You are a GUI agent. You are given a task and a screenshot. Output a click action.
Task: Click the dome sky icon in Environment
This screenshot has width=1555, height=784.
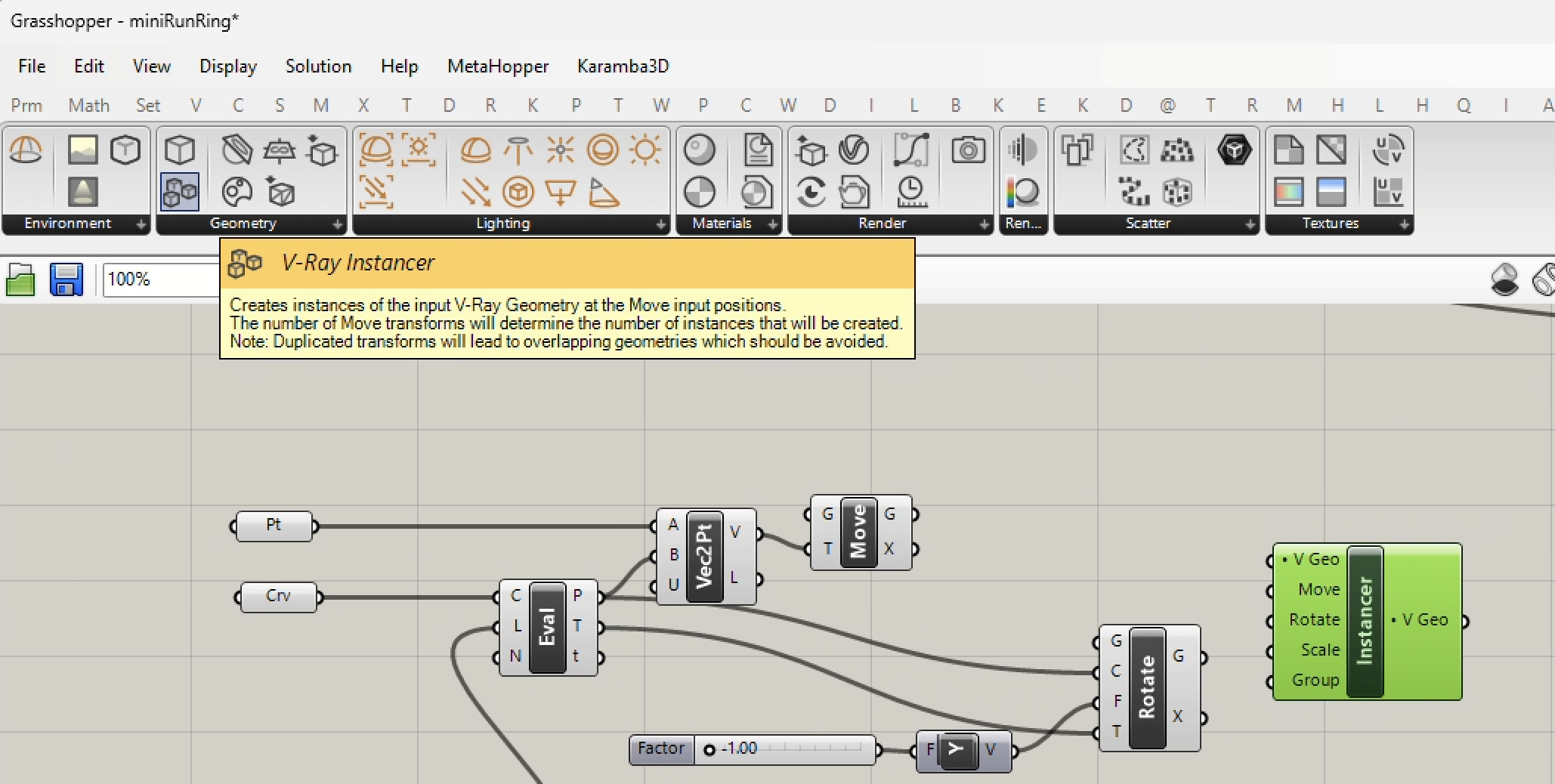(x=26, y=150)
